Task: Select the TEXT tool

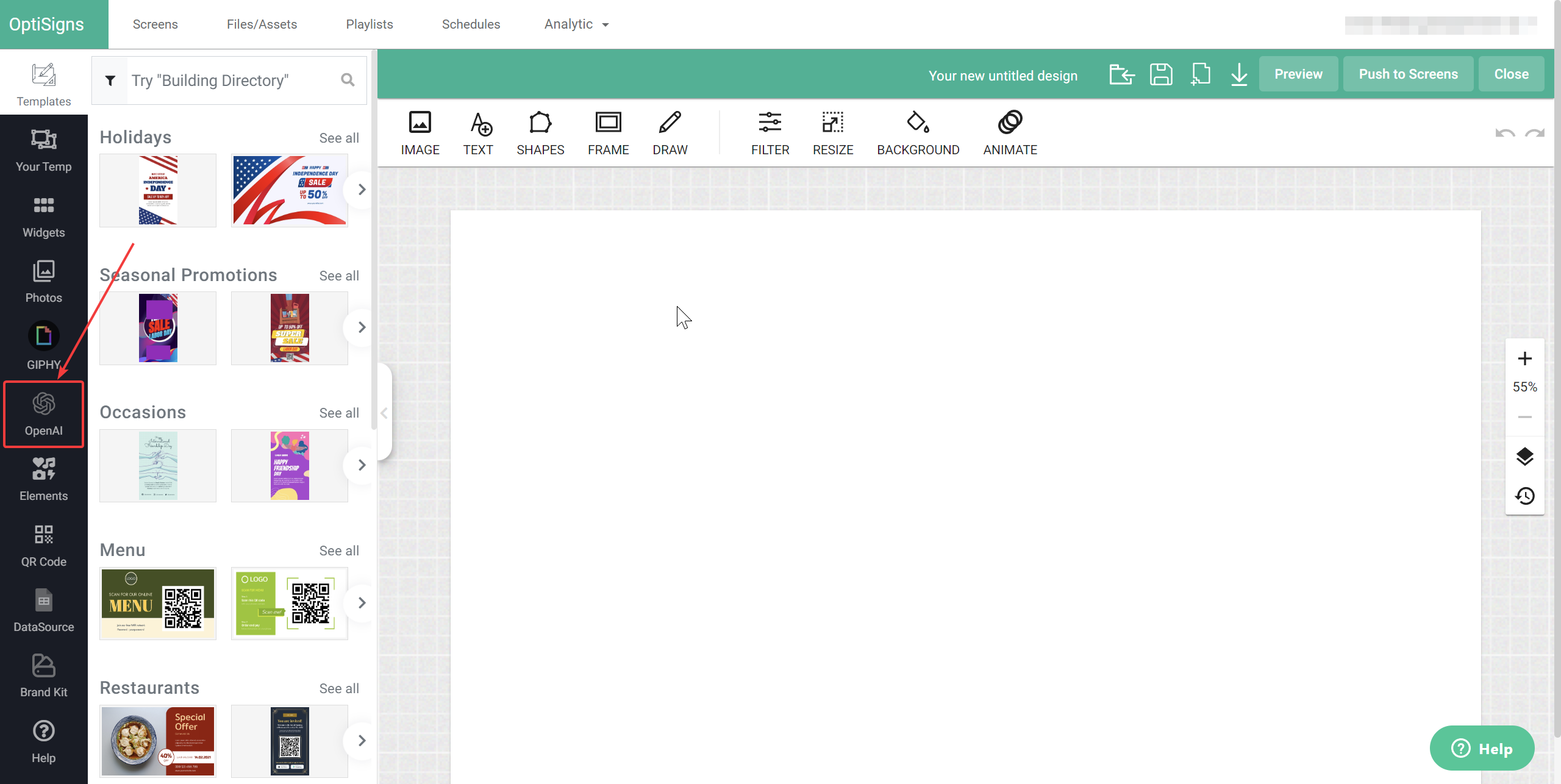Action: [x=478, y=133]
